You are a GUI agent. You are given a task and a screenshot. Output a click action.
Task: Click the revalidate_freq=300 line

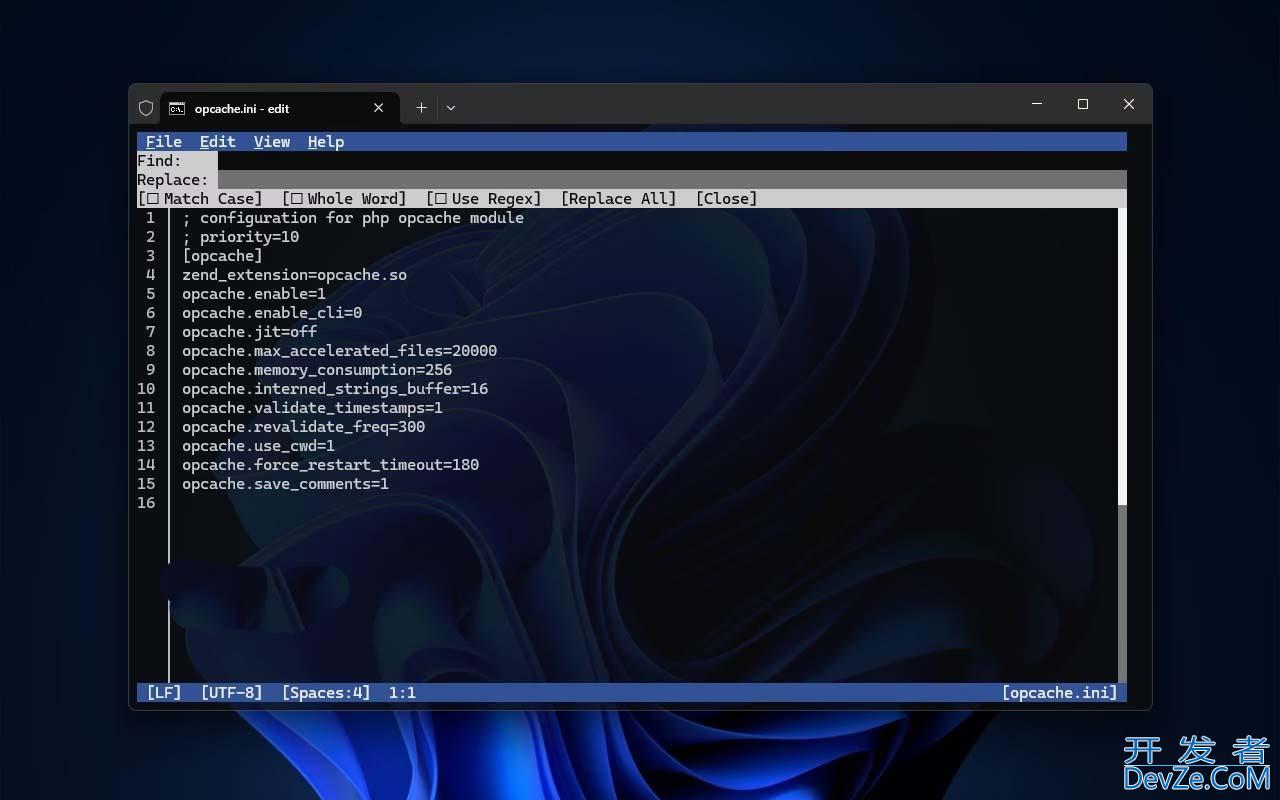click(303, 427)
